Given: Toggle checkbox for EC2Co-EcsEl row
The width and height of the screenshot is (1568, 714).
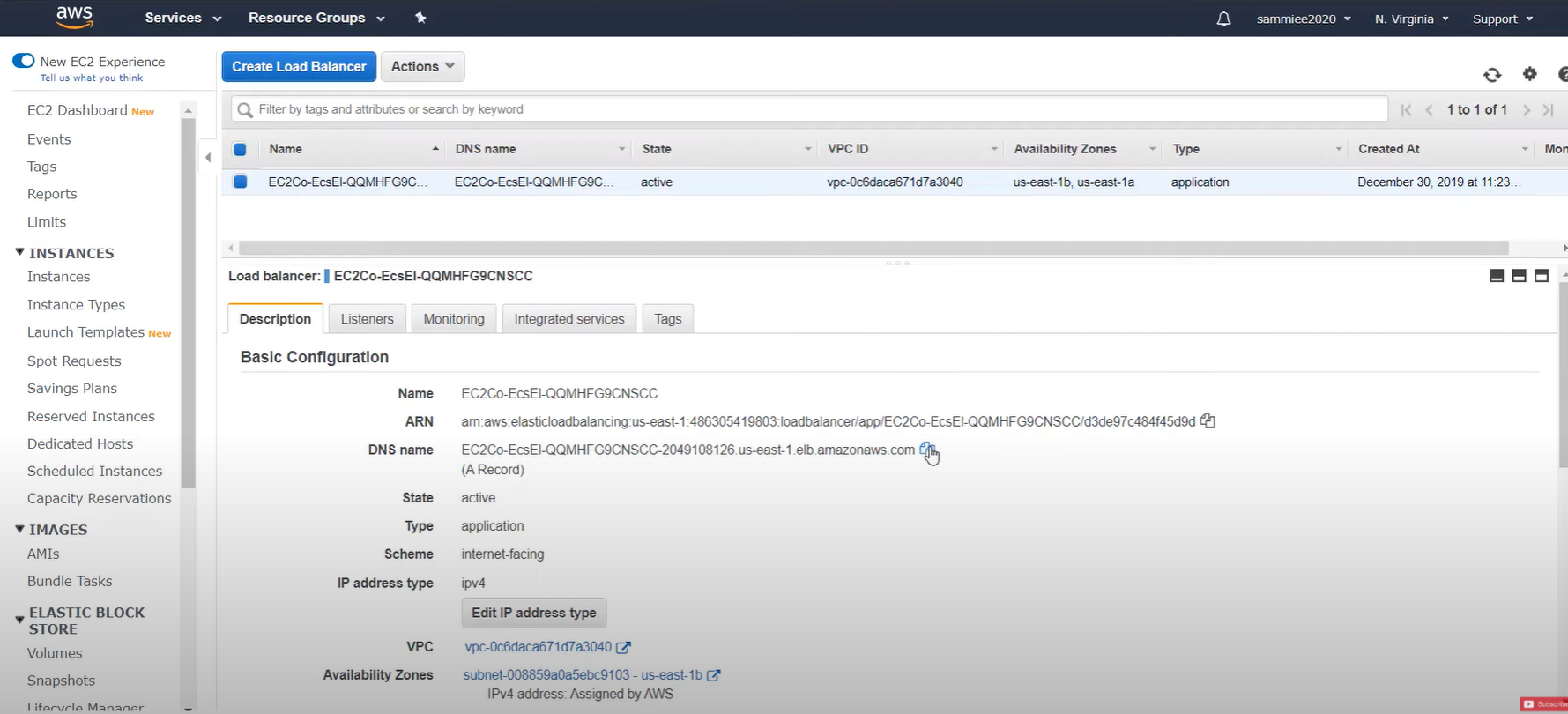Looking at the screenshot, I should (x=240, y=182).
